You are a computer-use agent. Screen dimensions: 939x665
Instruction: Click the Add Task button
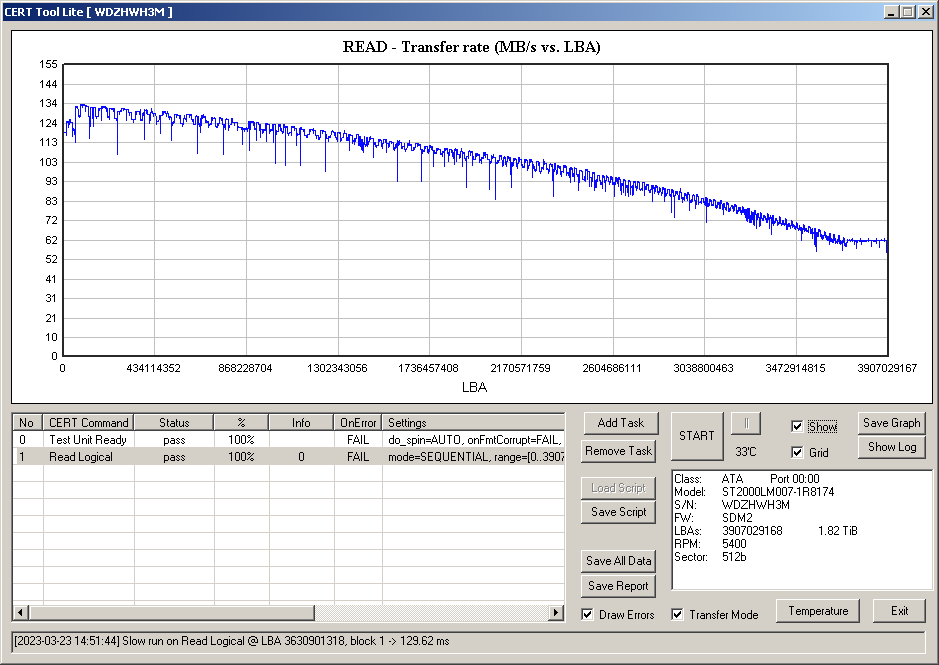tap(620, 423)
